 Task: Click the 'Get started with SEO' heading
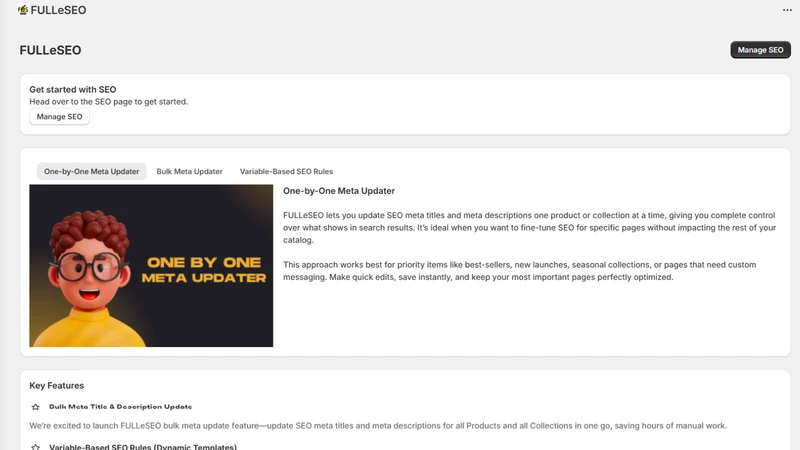click(x=72, y=89)
